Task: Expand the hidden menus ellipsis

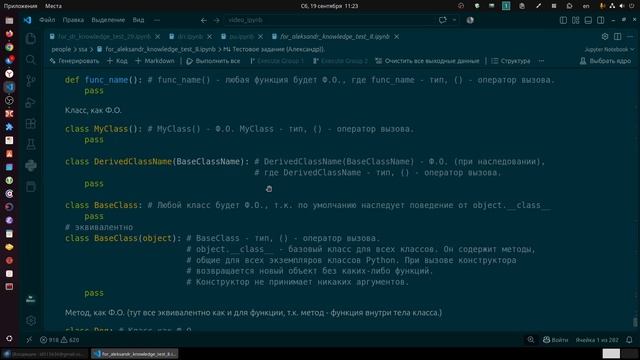Action: pyautogui.click(x=157, y=20)
